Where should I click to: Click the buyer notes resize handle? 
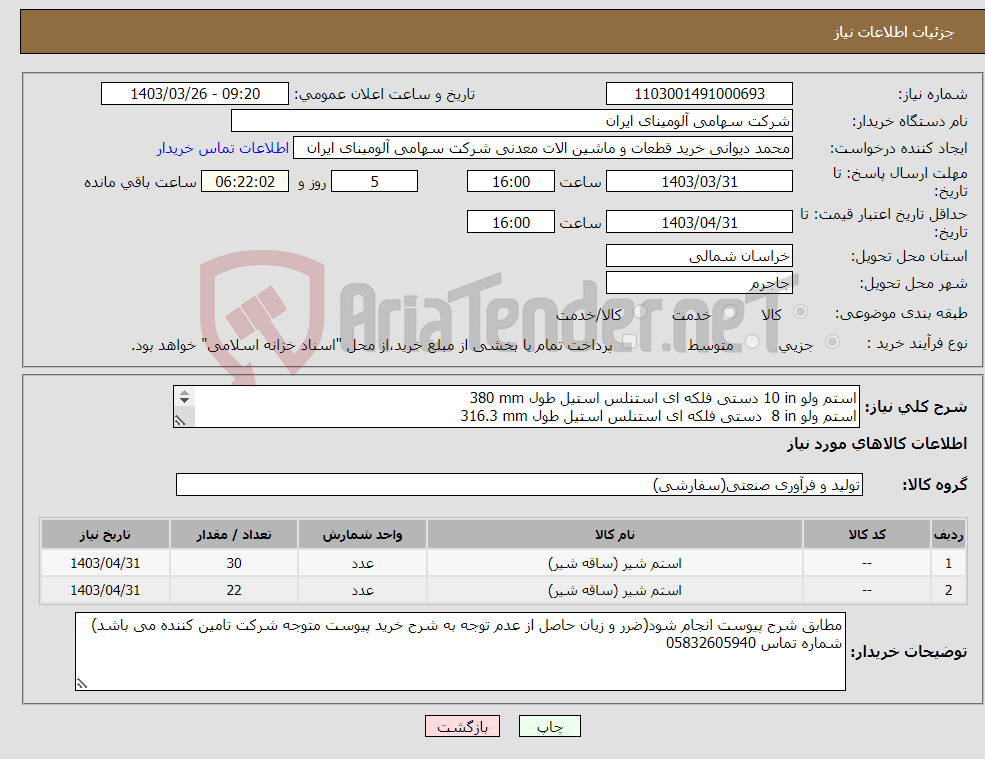tap(82, 684)
